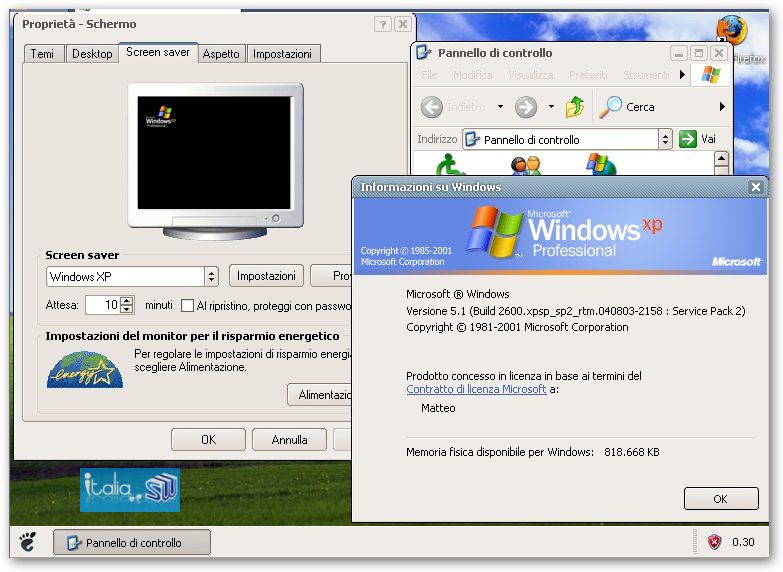Click the Windows flag logo in Pannello di controllo toolbar

click(711, 75)
